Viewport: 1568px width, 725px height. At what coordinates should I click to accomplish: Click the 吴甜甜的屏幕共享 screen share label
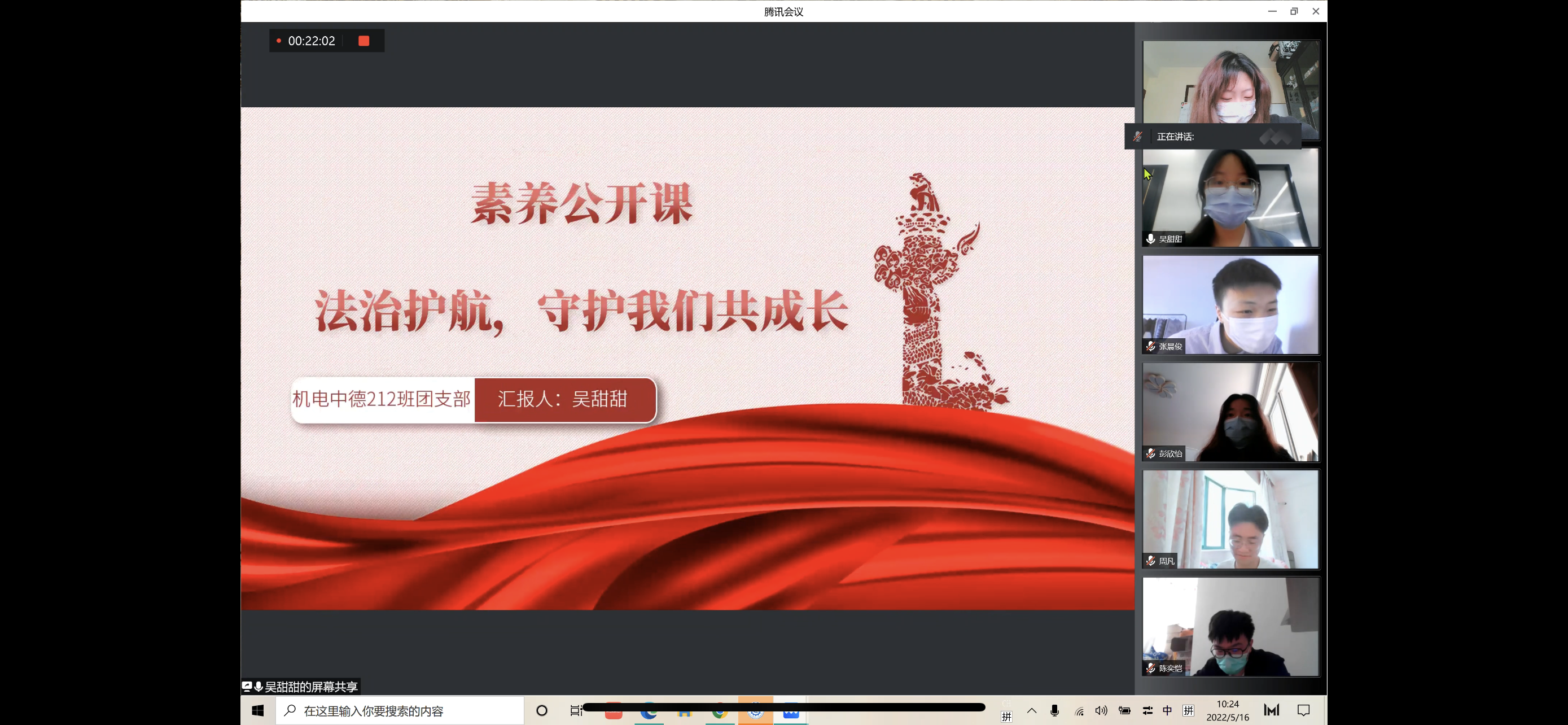click(311, 687)
